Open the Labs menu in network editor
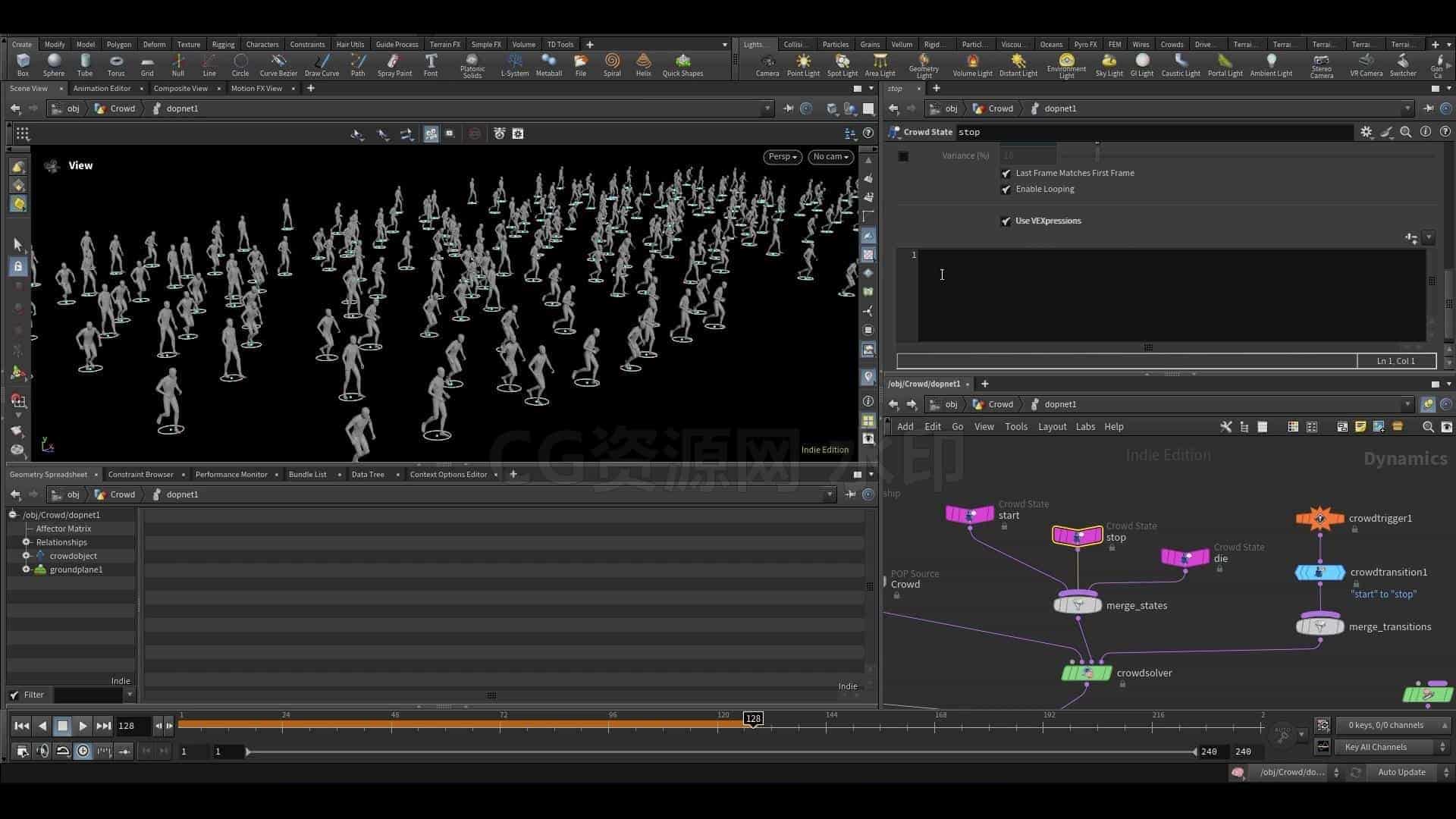The image size is (1456, 819). (x=1085, y=427)
